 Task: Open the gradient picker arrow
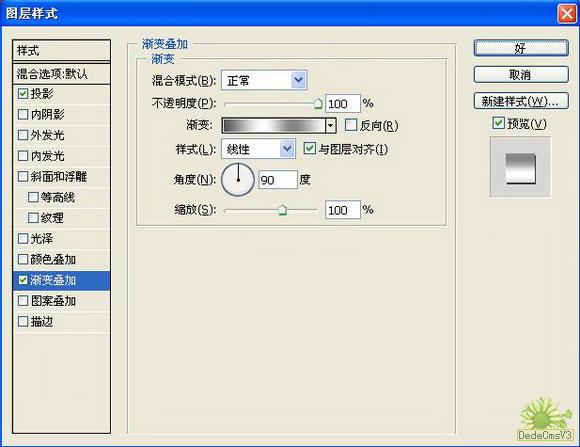[x=330, y=126]
